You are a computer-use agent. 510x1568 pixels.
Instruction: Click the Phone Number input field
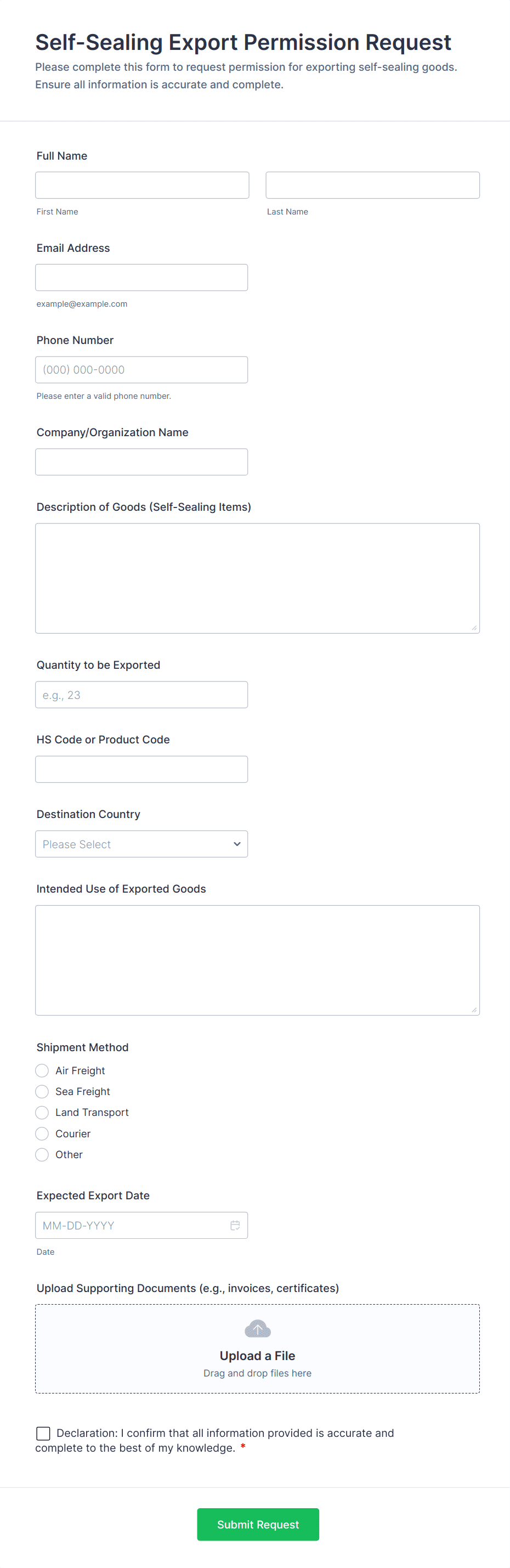click(141, 369)
